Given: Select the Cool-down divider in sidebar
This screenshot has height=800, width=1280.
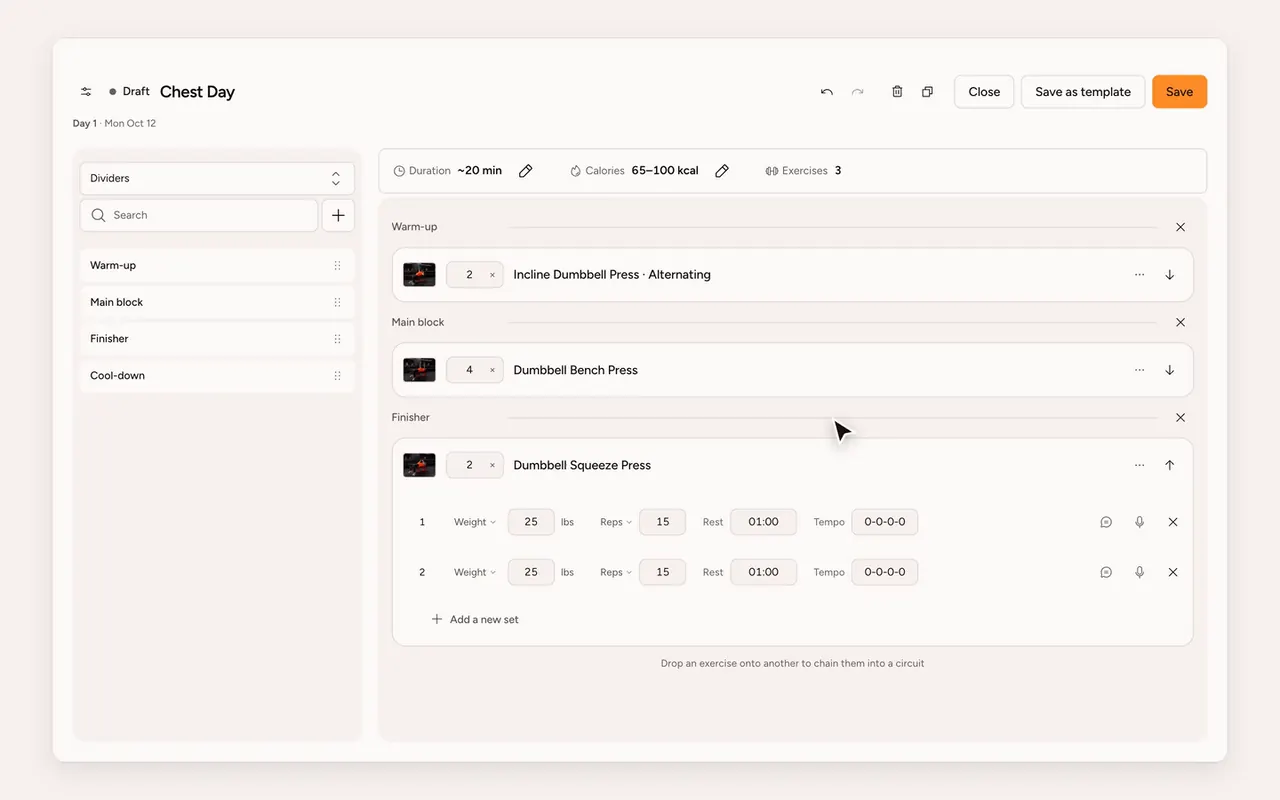Looking at the screenshot, I should click(217, 376).
